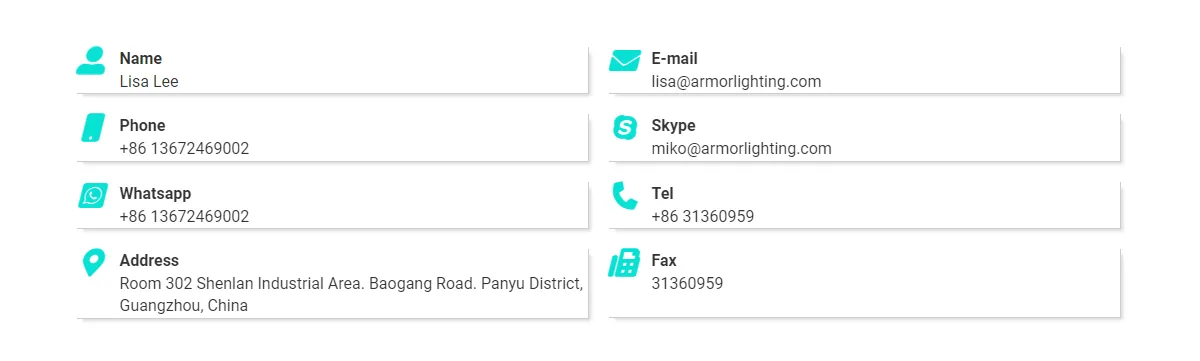The width and height of the screenshot is (1200, 361).
Task: Click the envelope icon beside E-mail
Action: (625, 60)
